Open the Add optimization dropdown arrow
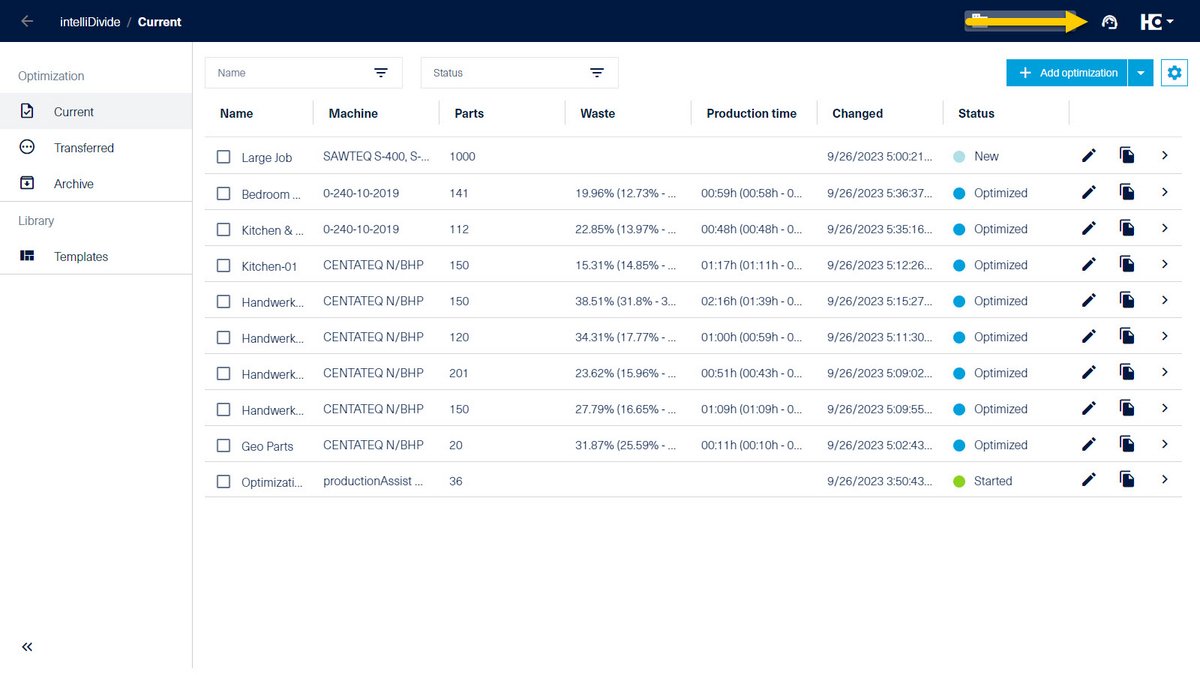 coord(1141,72)
